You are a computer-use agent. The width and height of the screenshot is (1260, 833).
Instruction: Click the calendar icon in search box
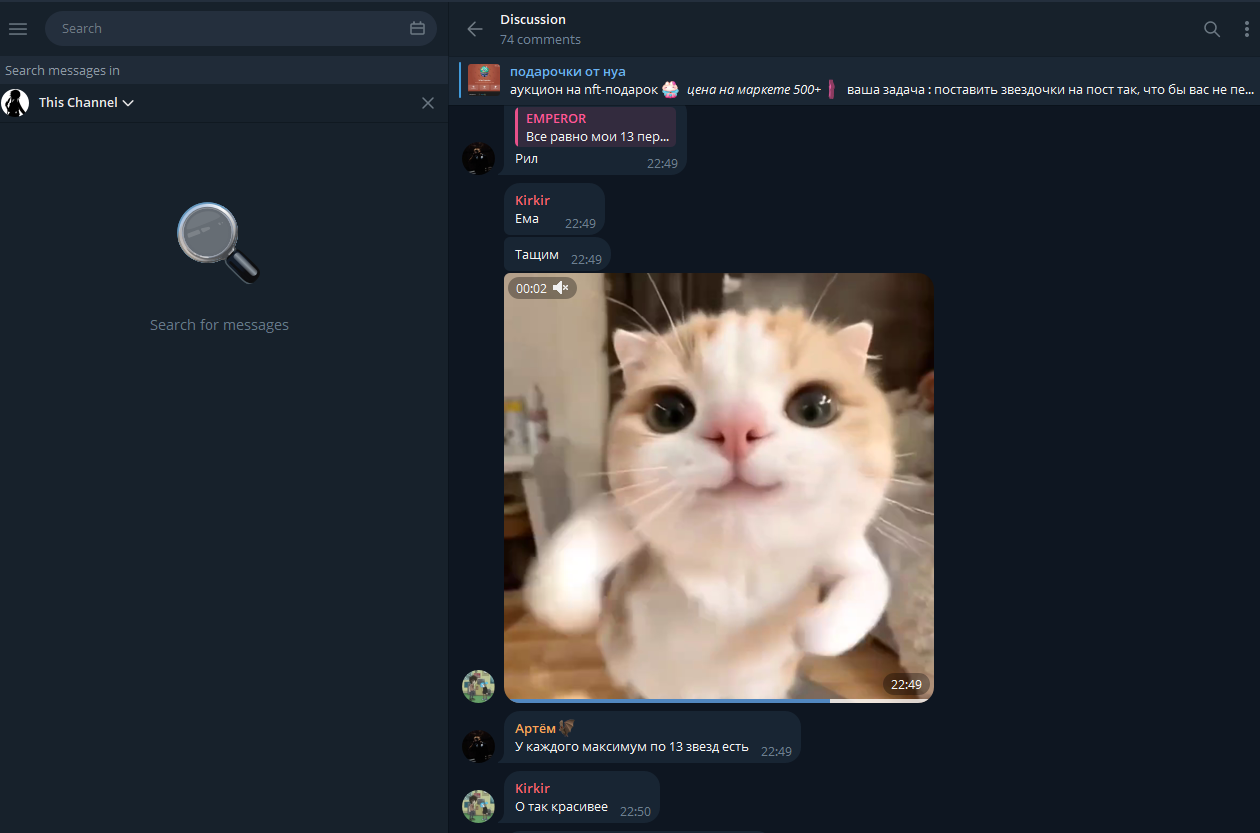tap(417, 29)
